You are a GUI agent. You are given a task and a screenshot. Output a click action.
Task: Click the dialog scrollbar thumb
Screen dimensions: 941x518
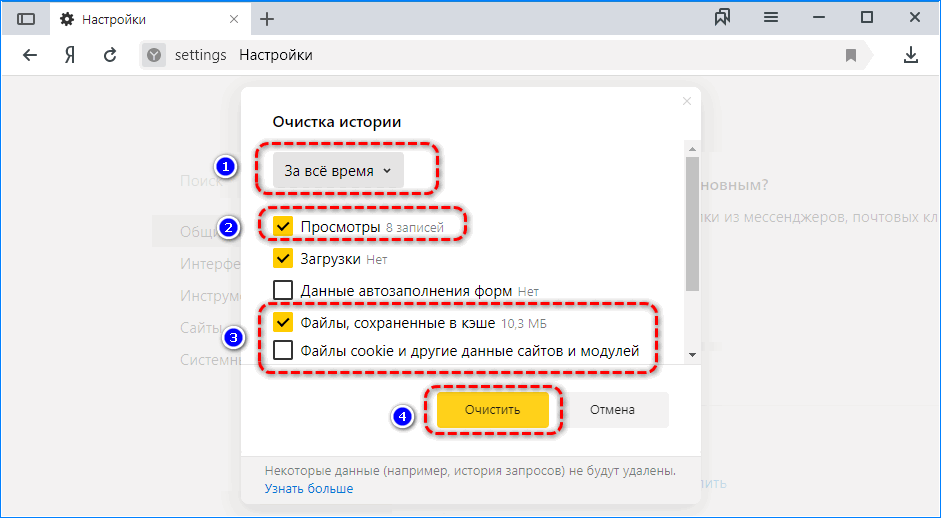[x=693, y=224]
